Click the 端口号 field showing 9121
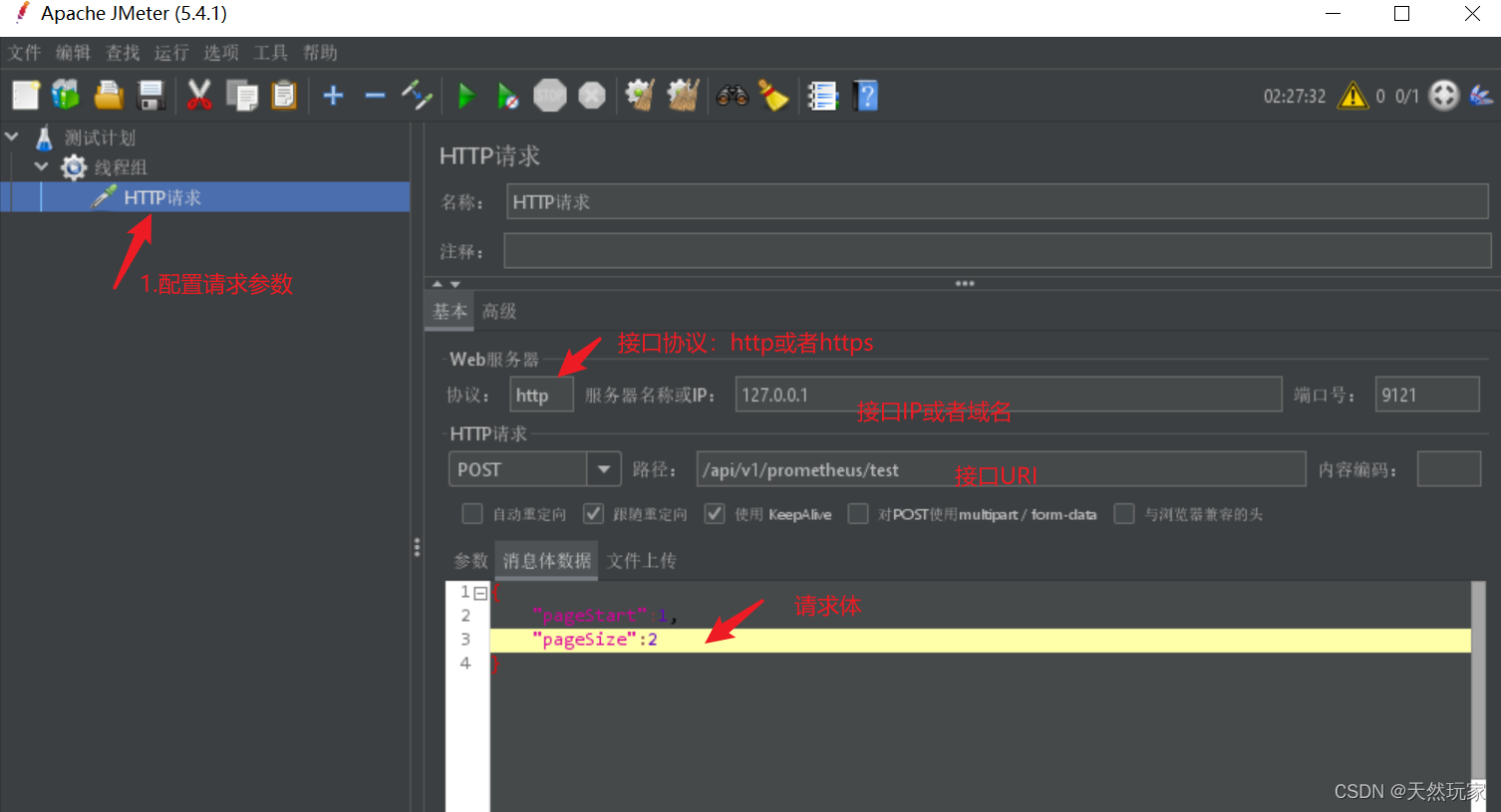Screen dimensions: 1501x812 click(x=1426, y=395)
